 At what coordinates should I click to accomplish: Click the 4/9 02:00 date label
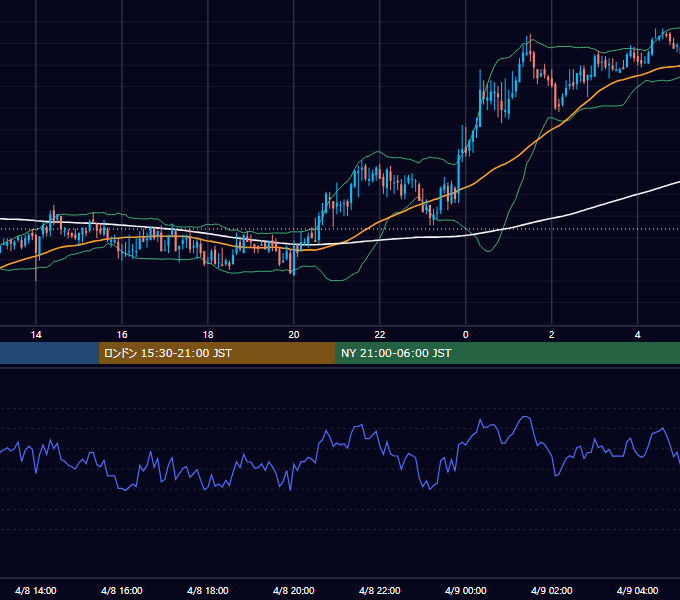pyautogui.click(x=551, y=590)
